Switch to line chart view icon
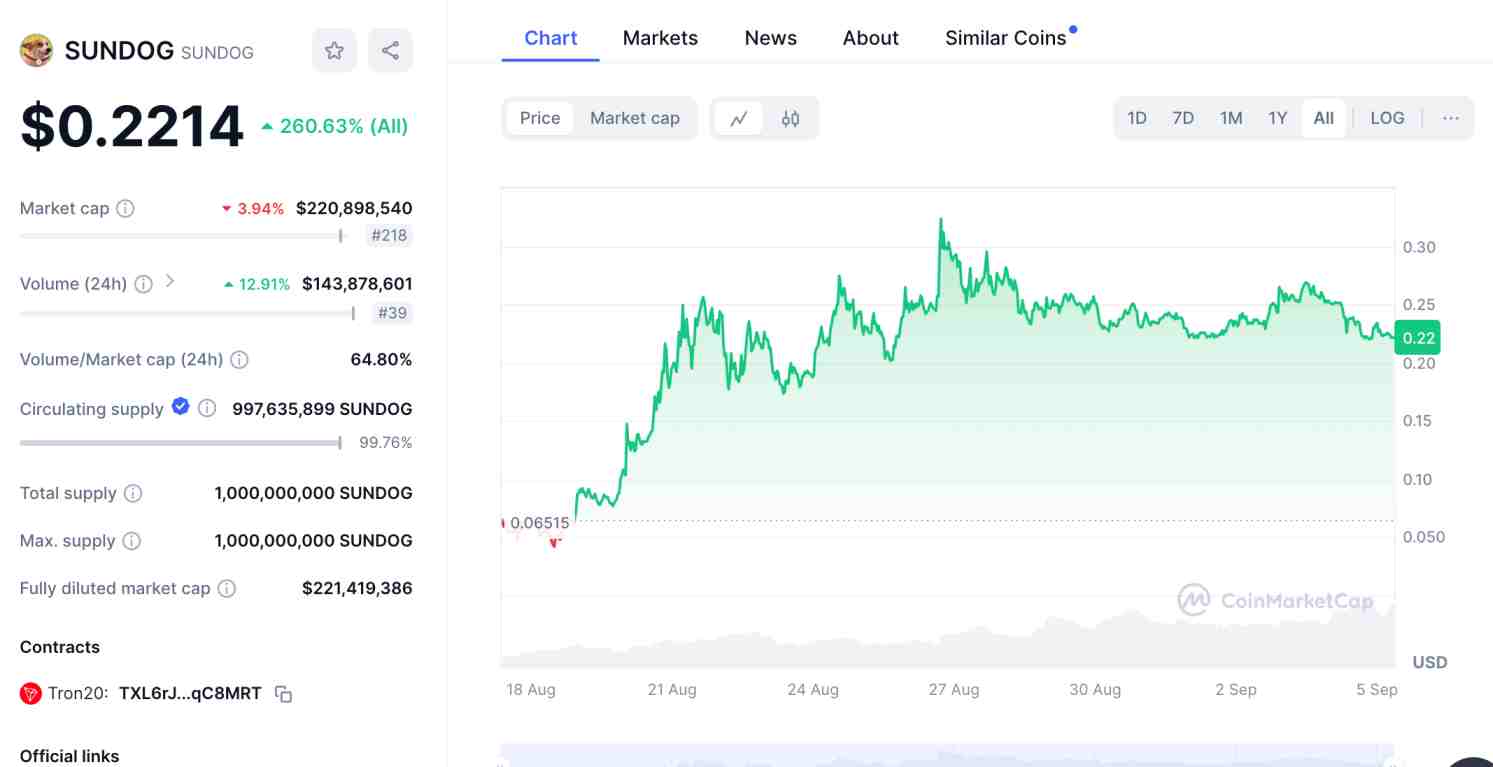The image size is (1493, 767). [x=739, y=119]
